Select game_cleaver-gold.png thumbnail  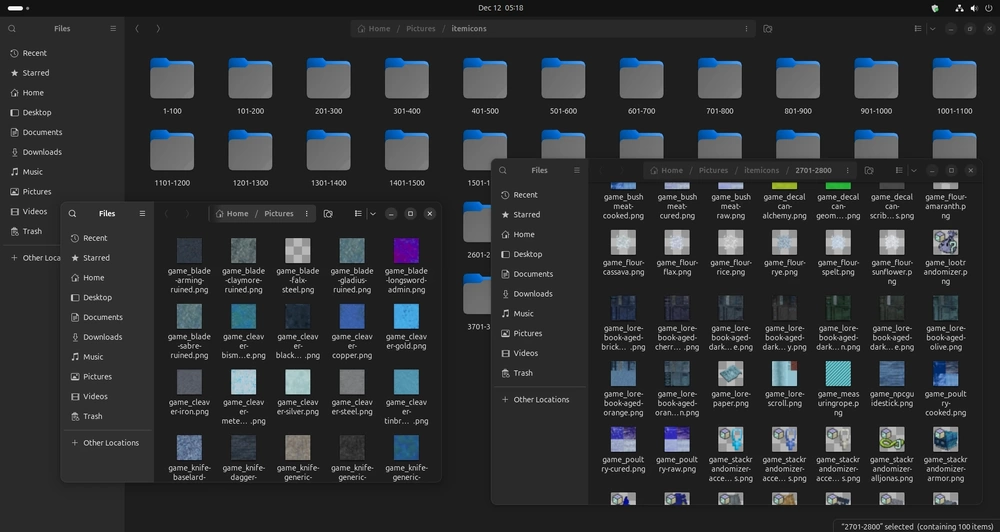point(407,317)
